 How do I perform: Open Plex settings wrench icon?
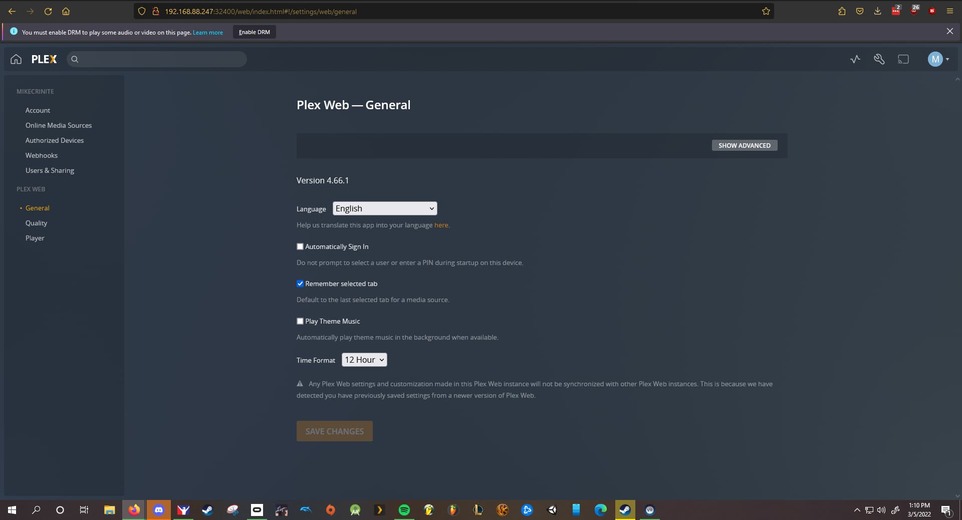click(879, 59)
